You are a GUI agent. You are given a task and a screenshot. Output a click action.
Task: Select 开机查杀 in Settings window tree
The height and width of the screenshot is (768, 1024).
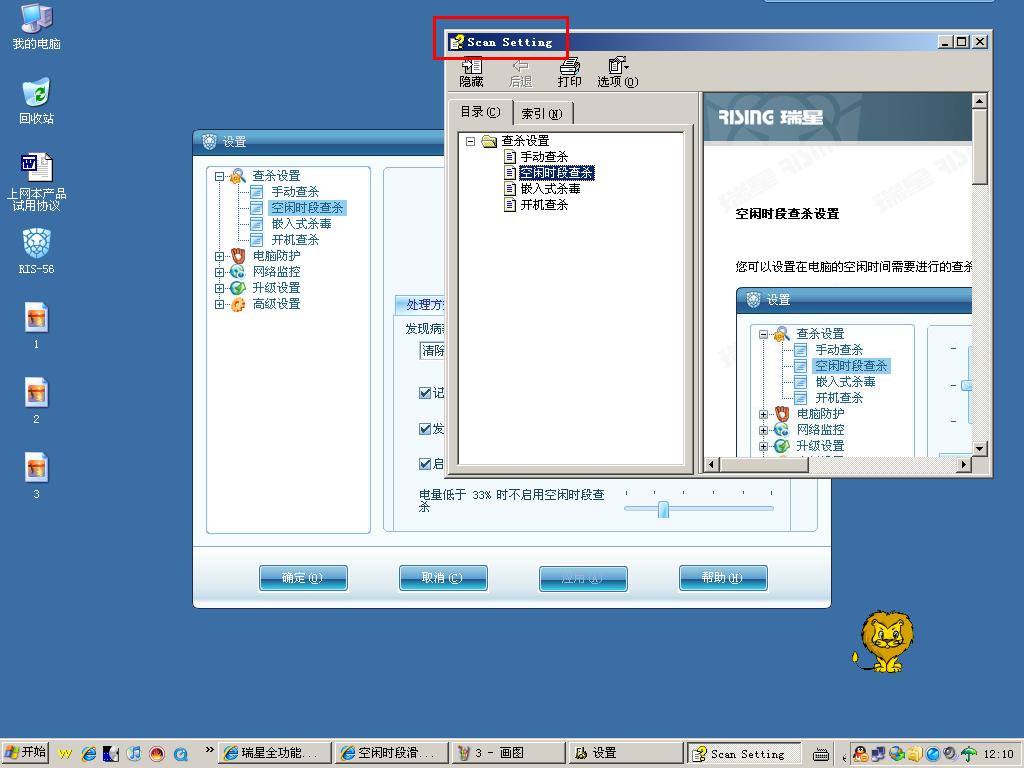[x=295, y=240]
